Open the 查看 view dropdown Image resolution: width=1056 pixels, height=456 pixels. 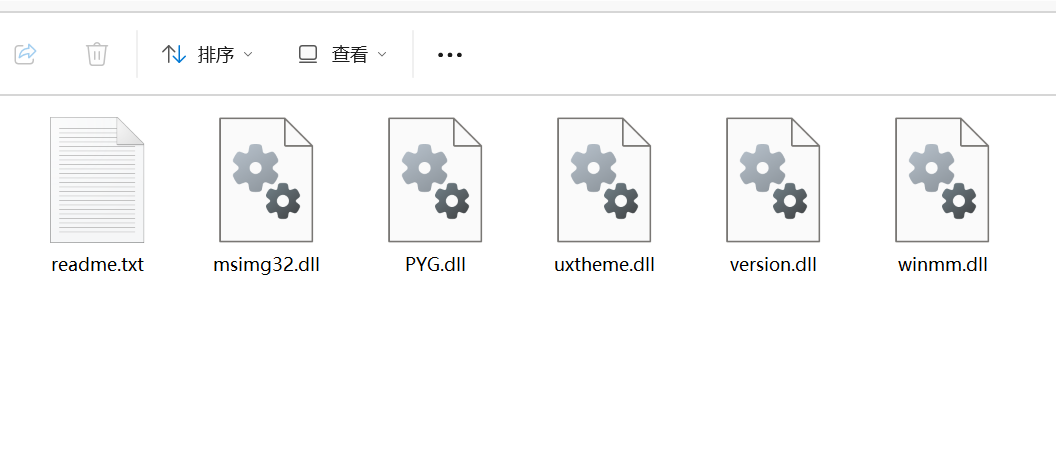tap(343, 55)
